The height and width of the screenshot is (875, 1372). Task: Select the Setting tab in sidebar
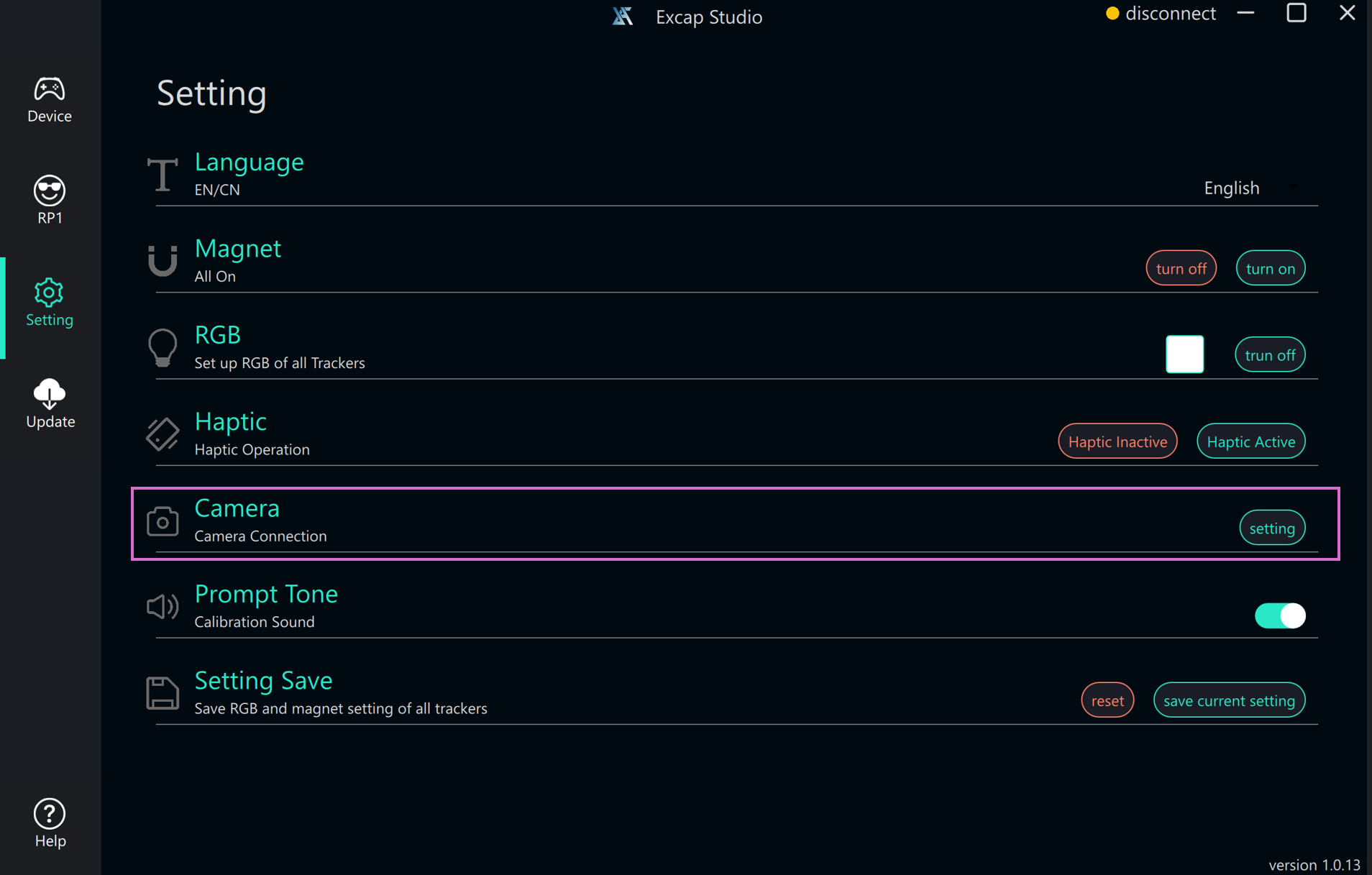(x=50, y=303)
